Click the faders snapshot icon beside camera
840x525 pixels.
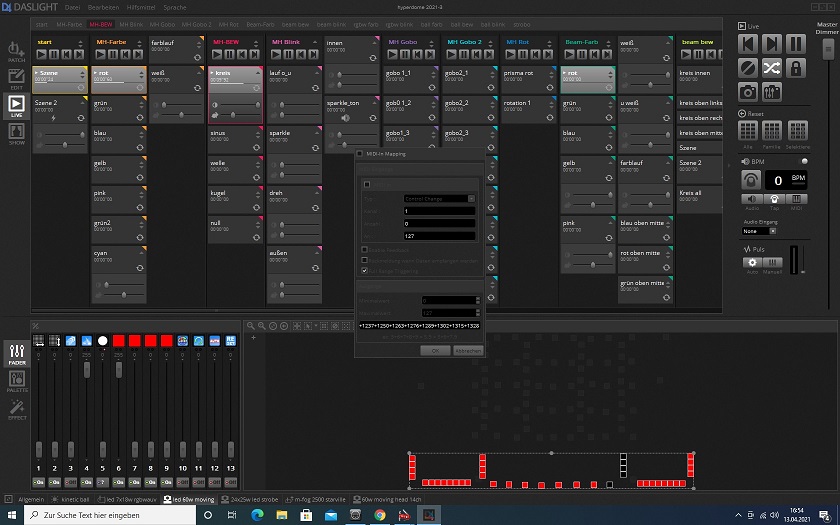[x=772, y=92]
